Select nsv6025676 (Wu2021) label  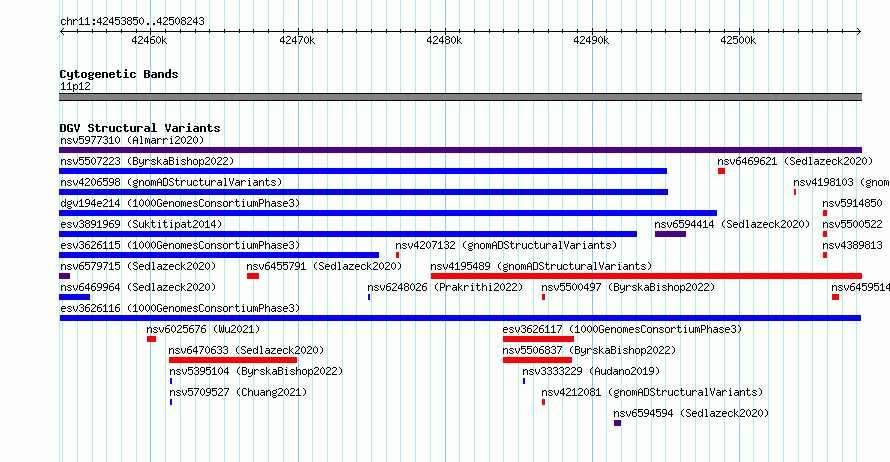tap(203, 329)
